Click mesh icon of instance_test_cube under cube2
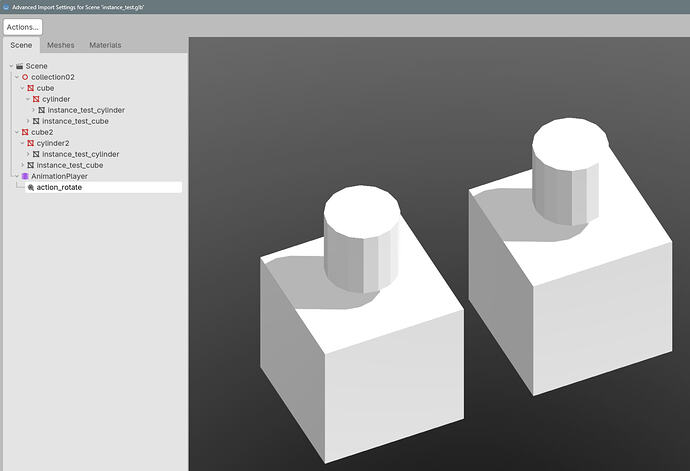Image resolution: width=690 pixels, height=471 pixels. tap(30, 165)
